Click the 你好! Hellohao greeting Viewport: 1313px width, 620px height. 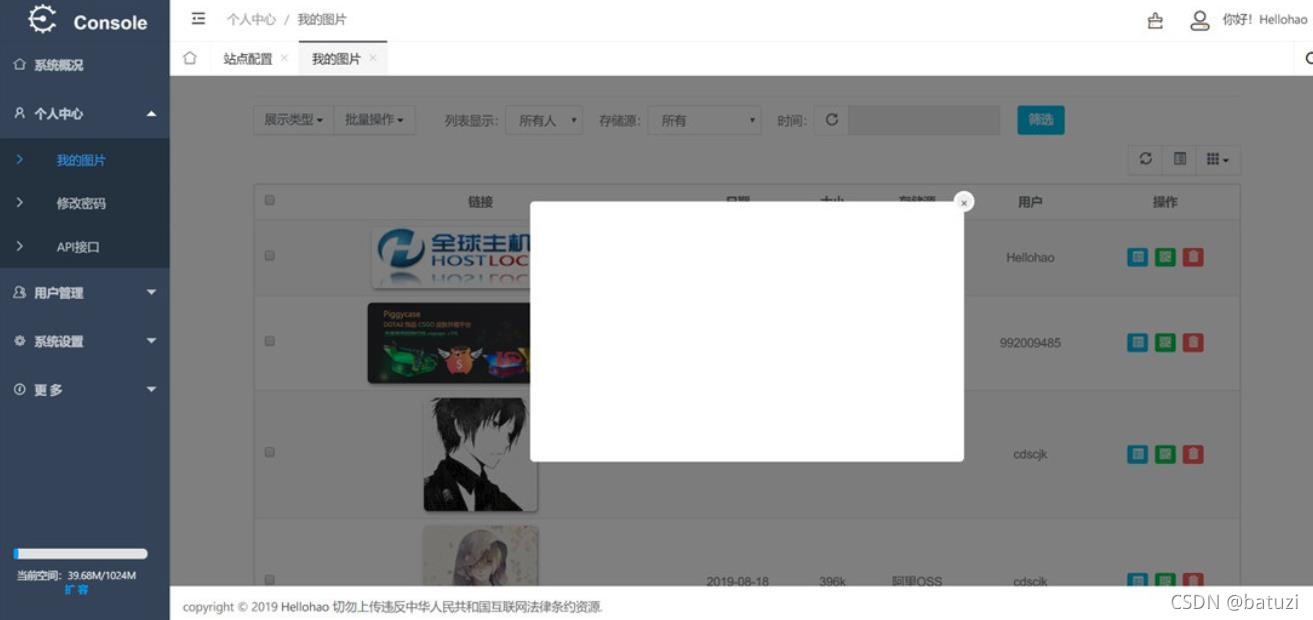click(x=1264, y=20)
